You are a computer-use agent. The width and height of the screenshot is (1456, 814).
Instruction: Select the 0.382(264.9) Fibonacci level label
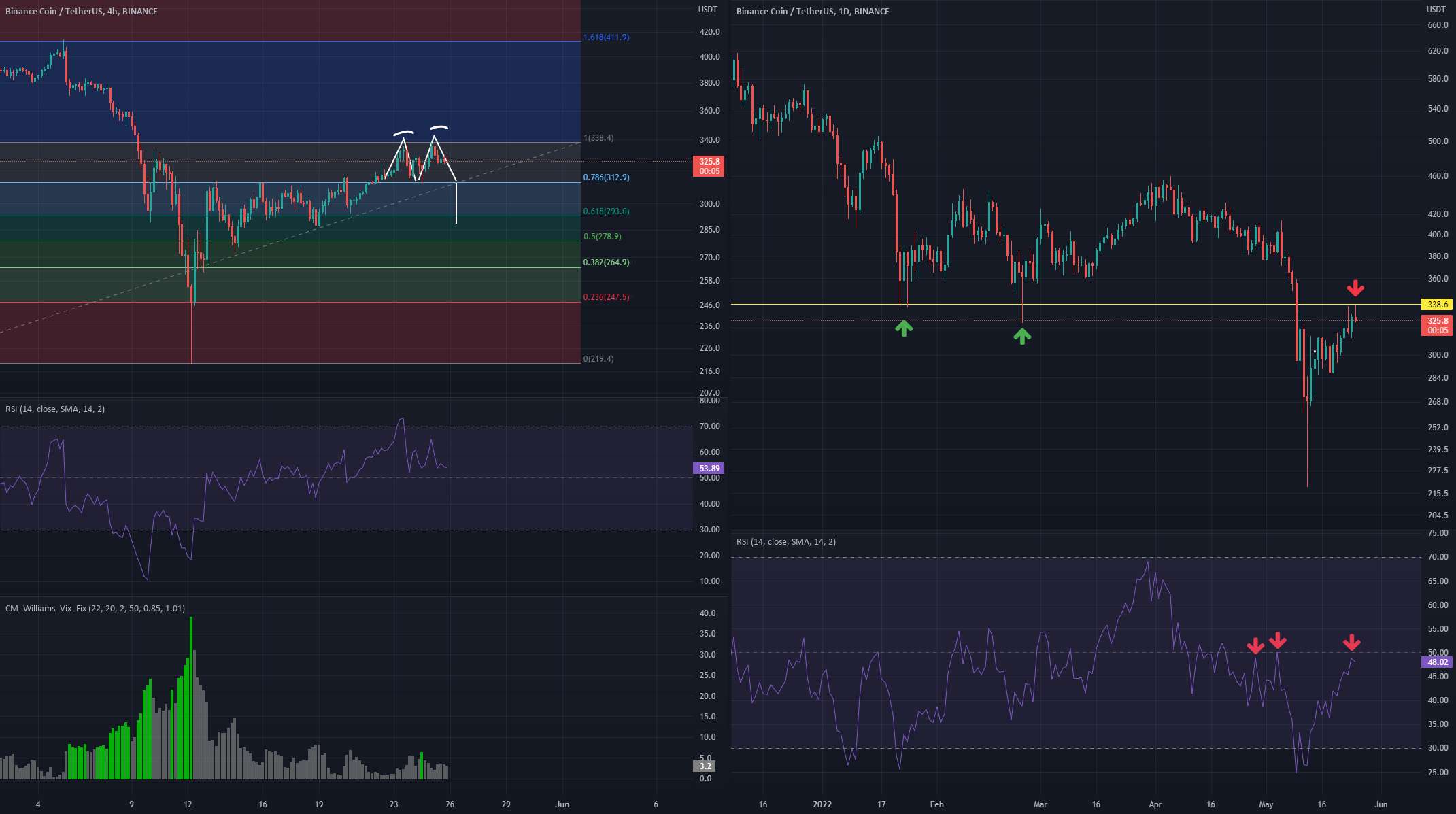pos(607,262)
